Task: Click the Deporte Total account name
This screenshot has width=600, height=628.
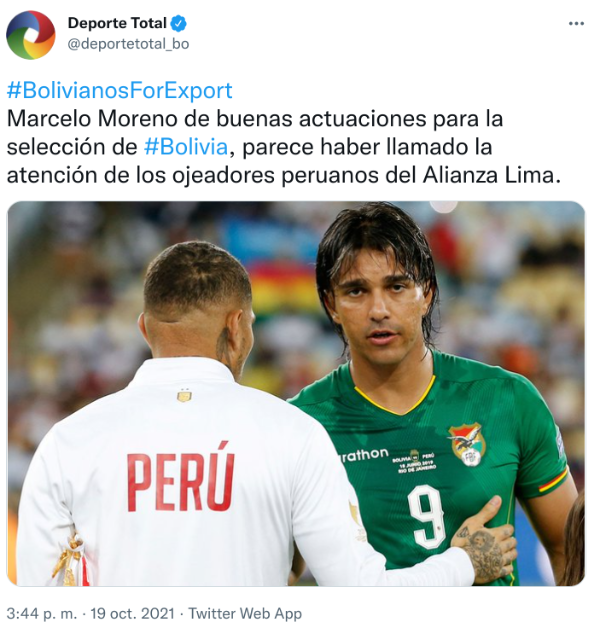Action: (117, 23)
